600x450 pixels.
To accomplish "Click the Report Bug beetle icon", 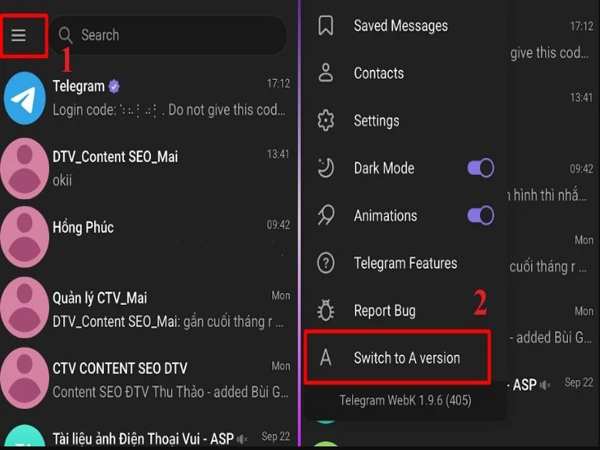I will tap(326, 310).
